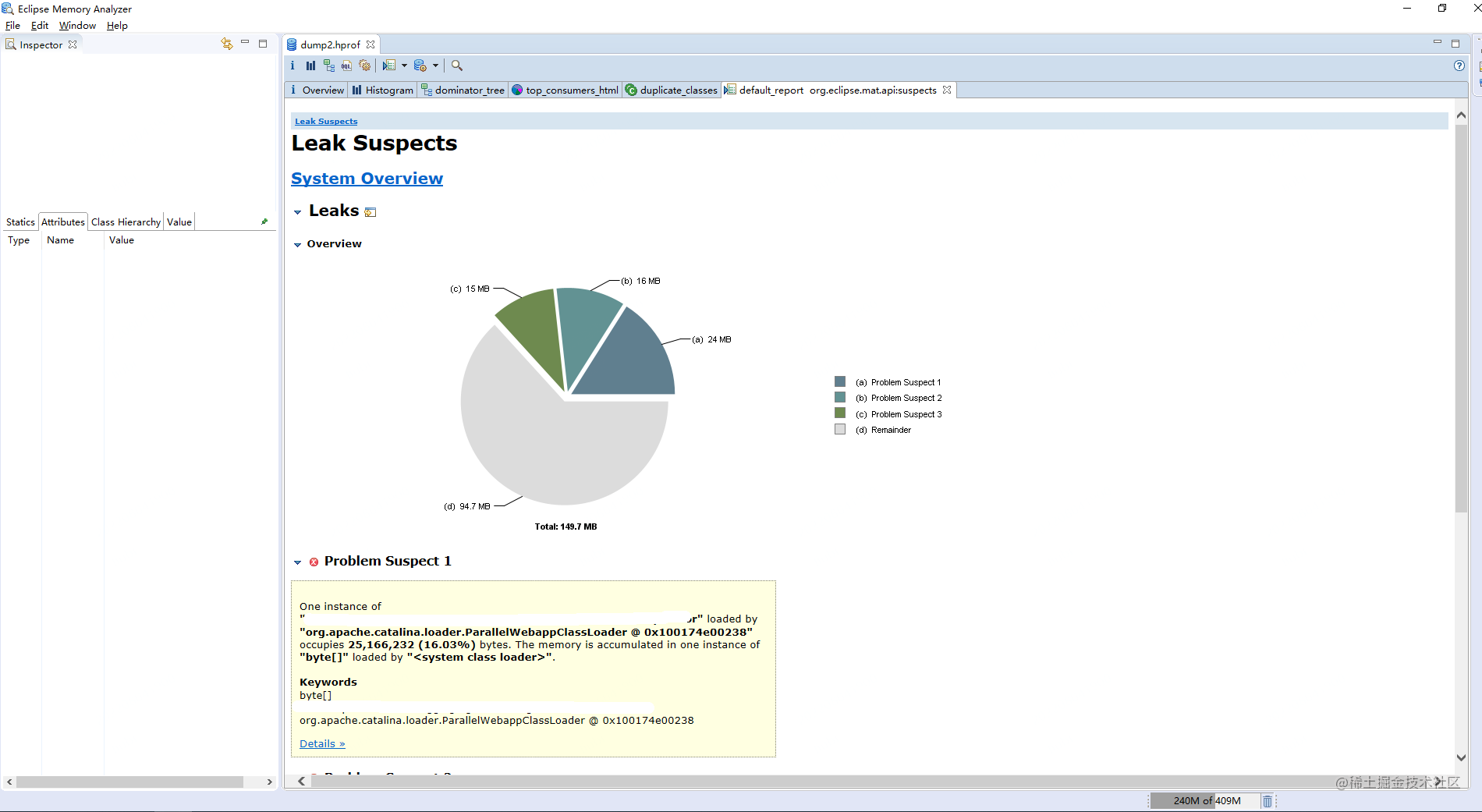Minimize the Inspector panel
Screen dimensions: 1482x812
245,43
